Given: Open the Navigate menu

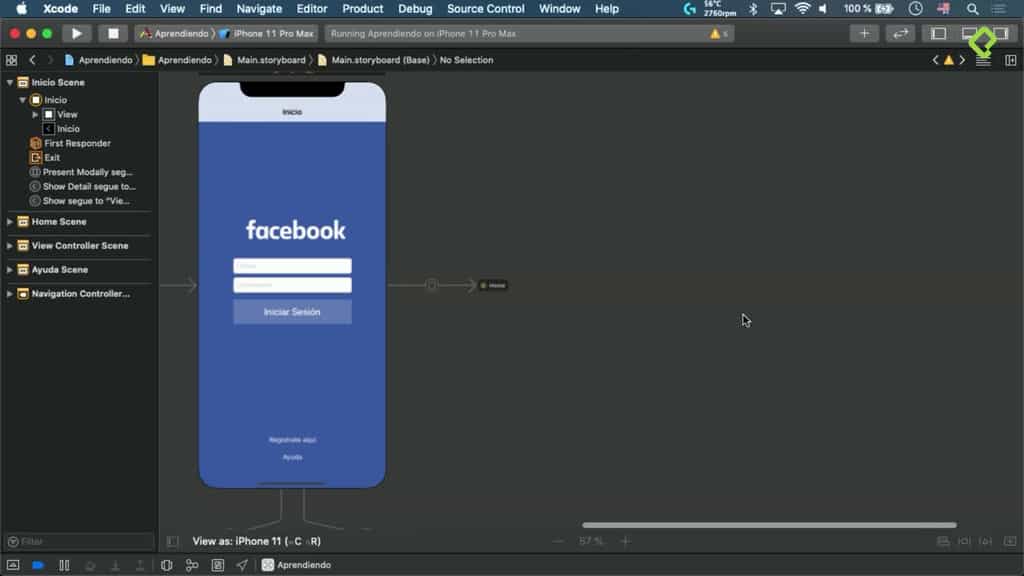Looking at the screenshot, I should point(259,9).
